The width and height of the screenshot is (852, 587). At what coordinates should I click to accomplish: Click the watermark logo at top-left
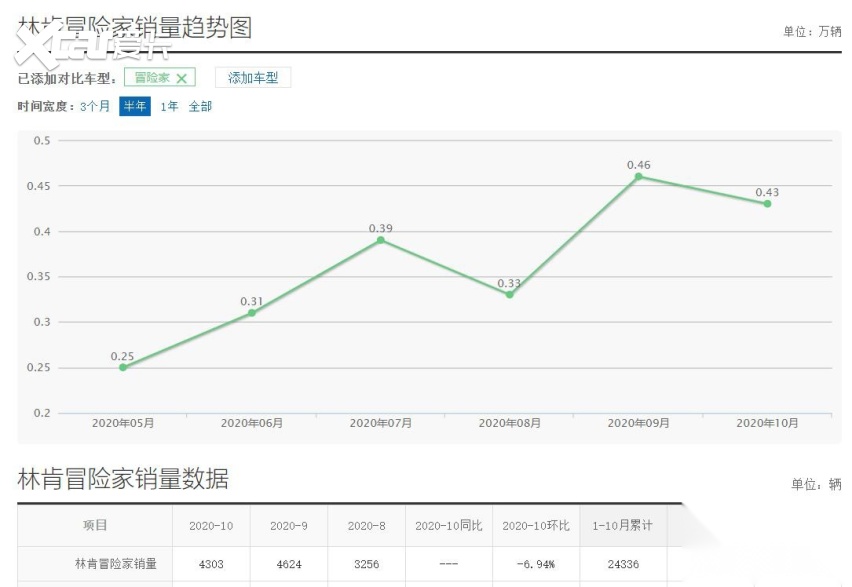[90, 44]
